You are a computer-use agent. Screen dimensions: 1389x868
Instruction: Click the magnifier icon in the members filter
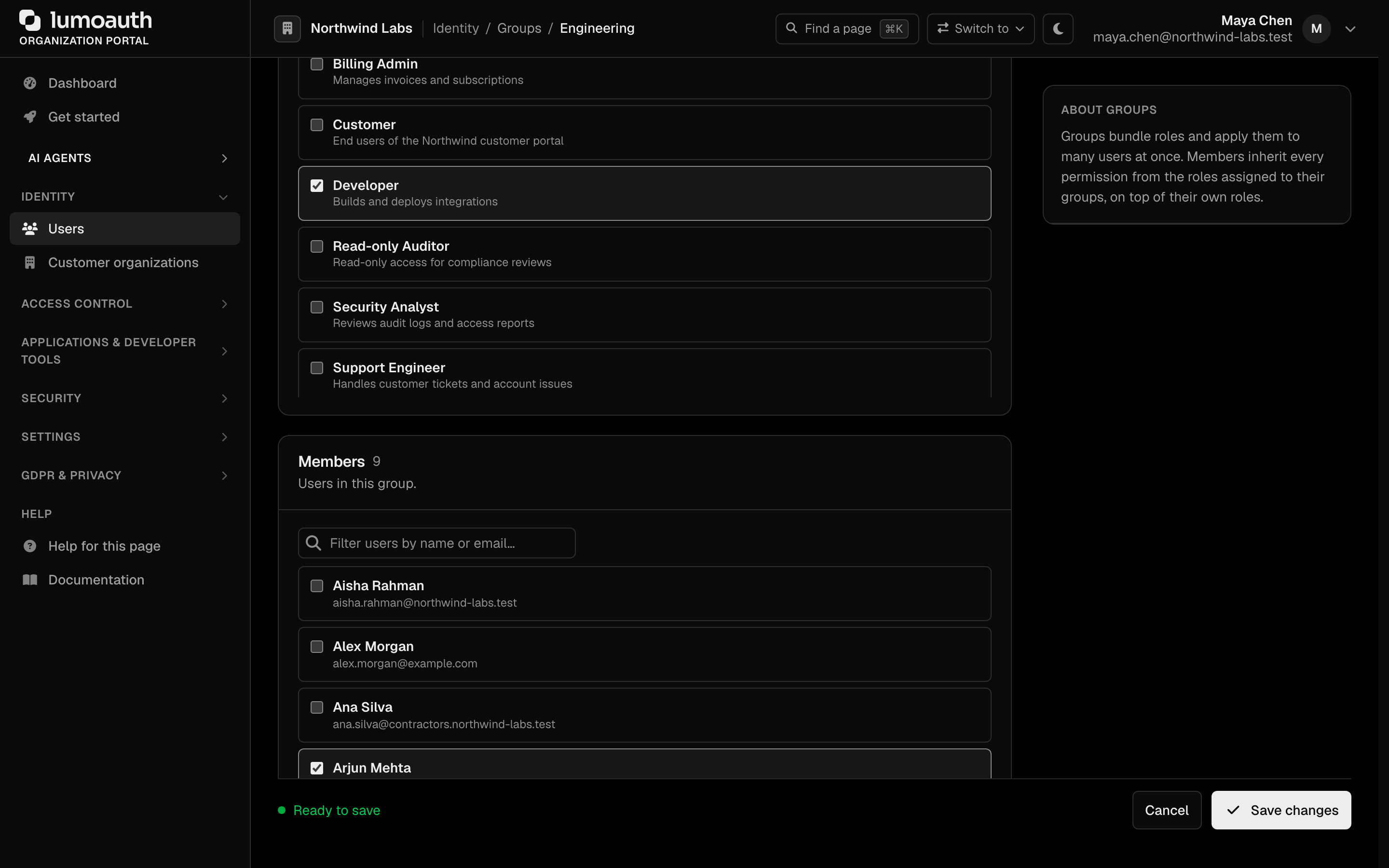[313, 543]
